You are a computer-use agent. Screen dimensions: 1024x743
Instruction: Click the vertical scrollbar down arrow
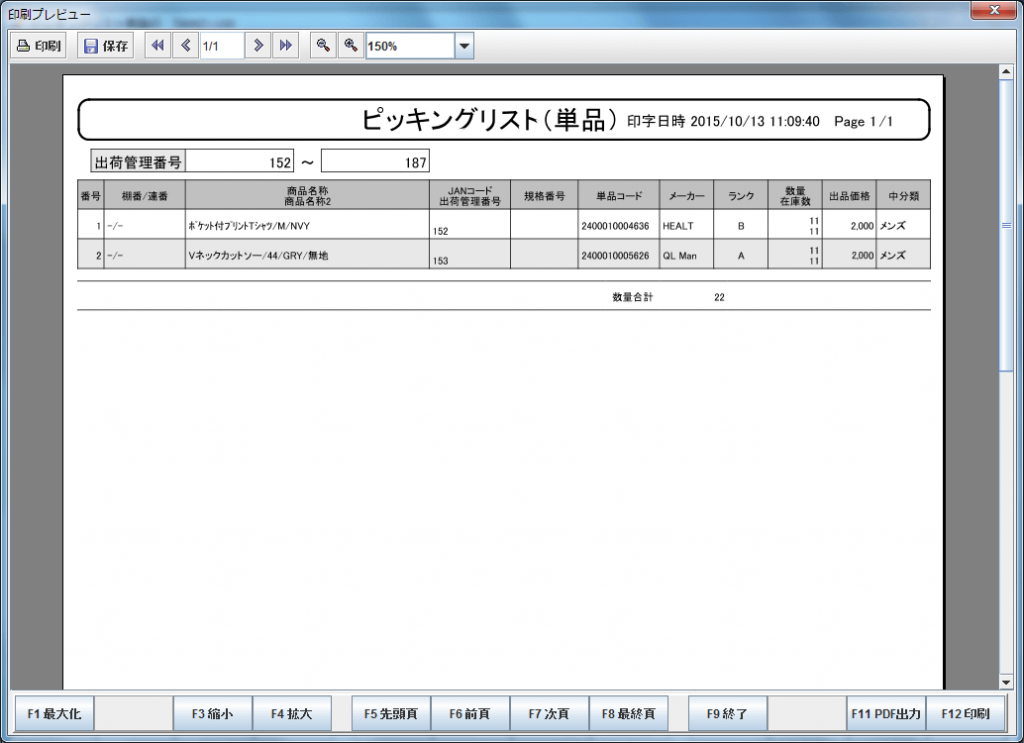[x=1006, y=682]
